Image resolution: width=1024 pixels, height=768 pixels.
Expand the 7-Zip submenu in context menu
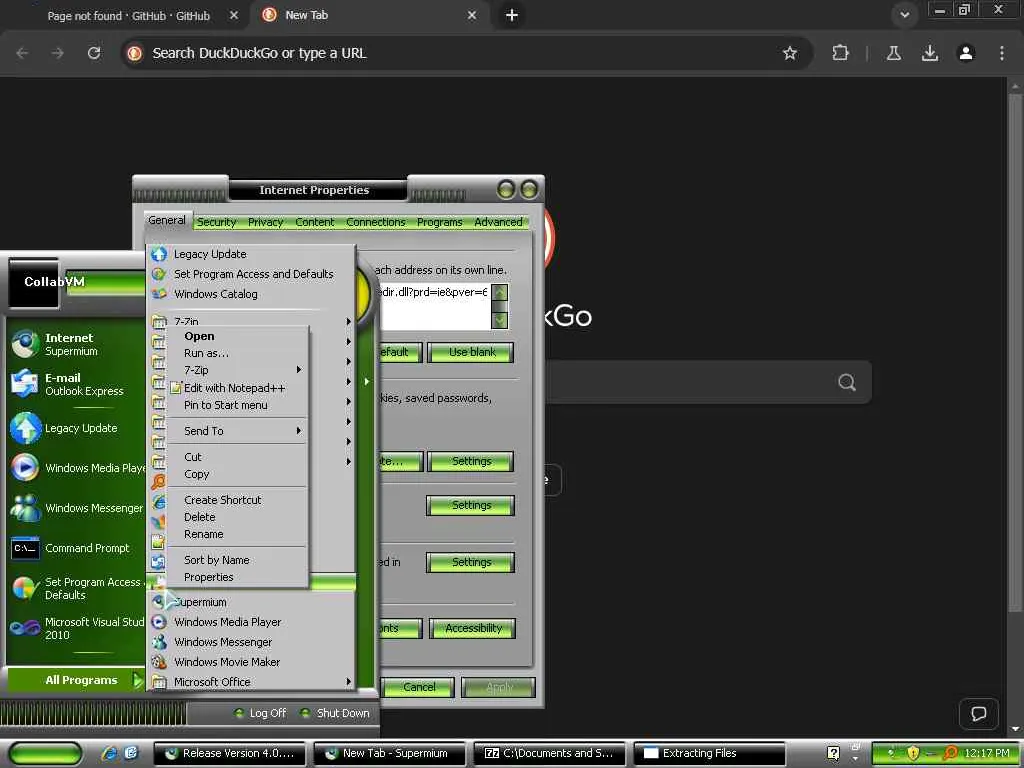[x=237, y=370]
